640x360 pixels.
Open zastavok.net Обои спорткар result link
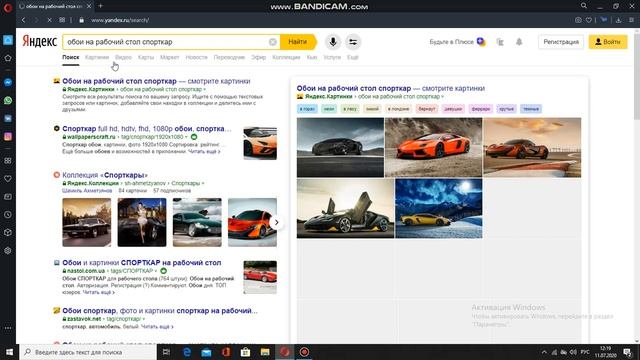pos(160,311)
